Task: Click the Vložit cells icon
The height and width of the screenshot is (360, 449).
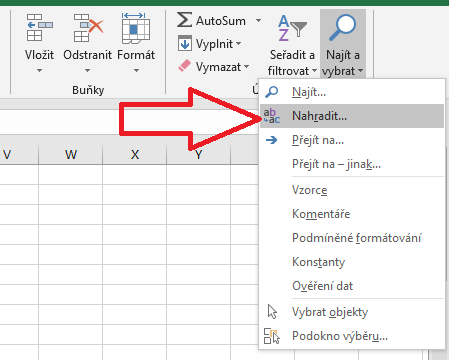Action: tap(39, 27)
